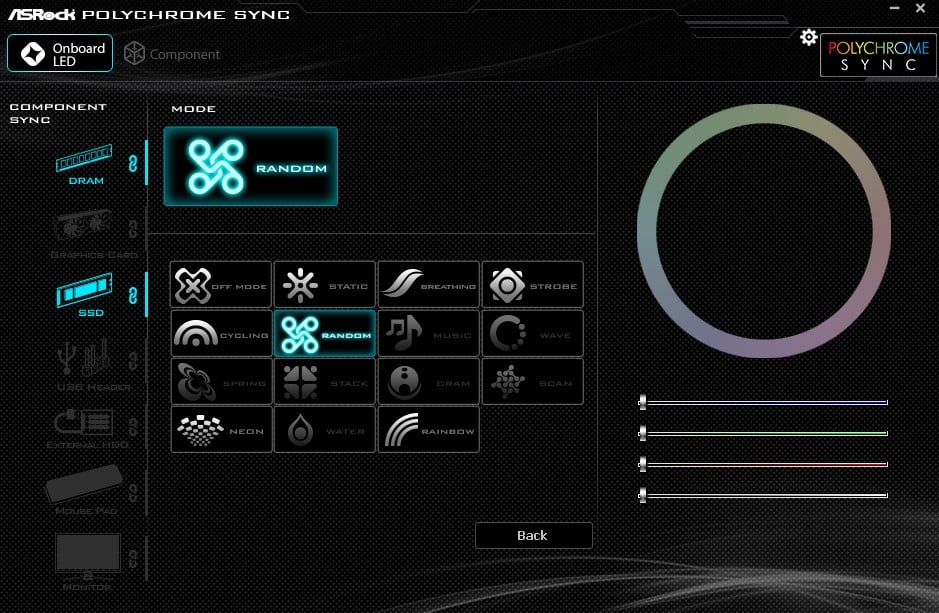The image size is (939, 613).
Task: Select the Rainbow lighting mode
Action: point(429,430)
